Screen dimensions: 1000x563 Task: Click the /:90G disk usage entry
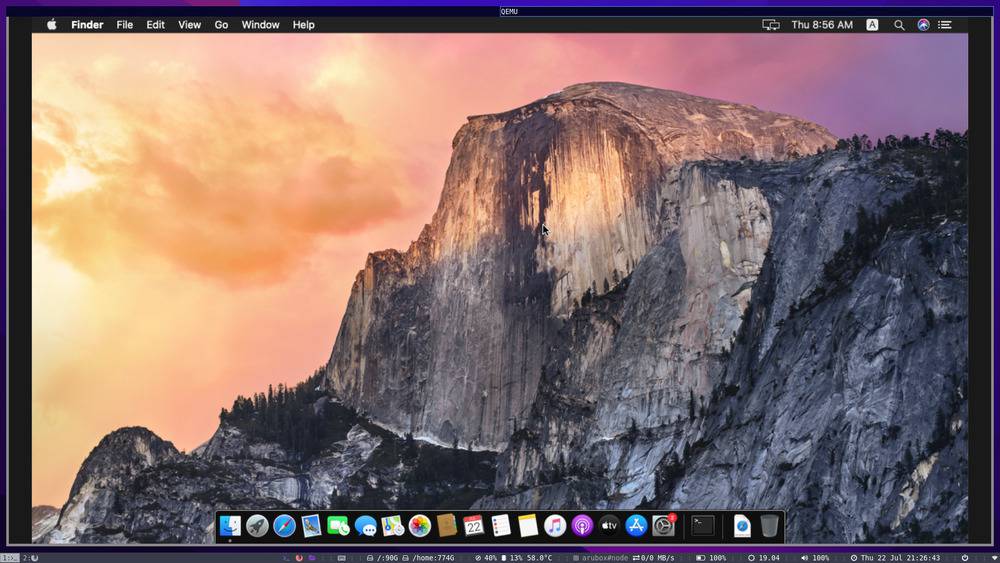(x=382, y=558)
